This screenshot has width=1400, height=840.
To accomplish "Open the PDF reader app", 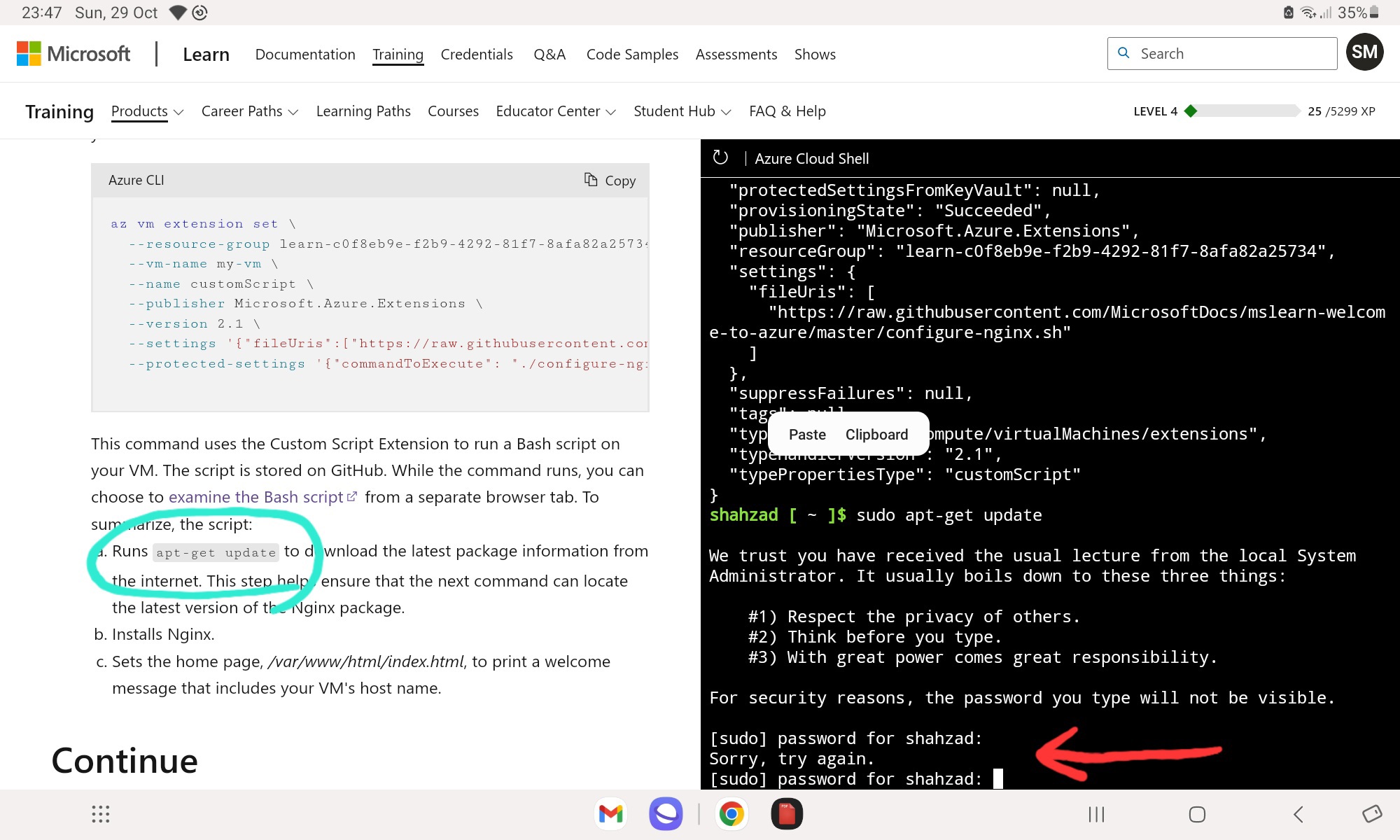I will pyautogui.click(x=787, y=813).
